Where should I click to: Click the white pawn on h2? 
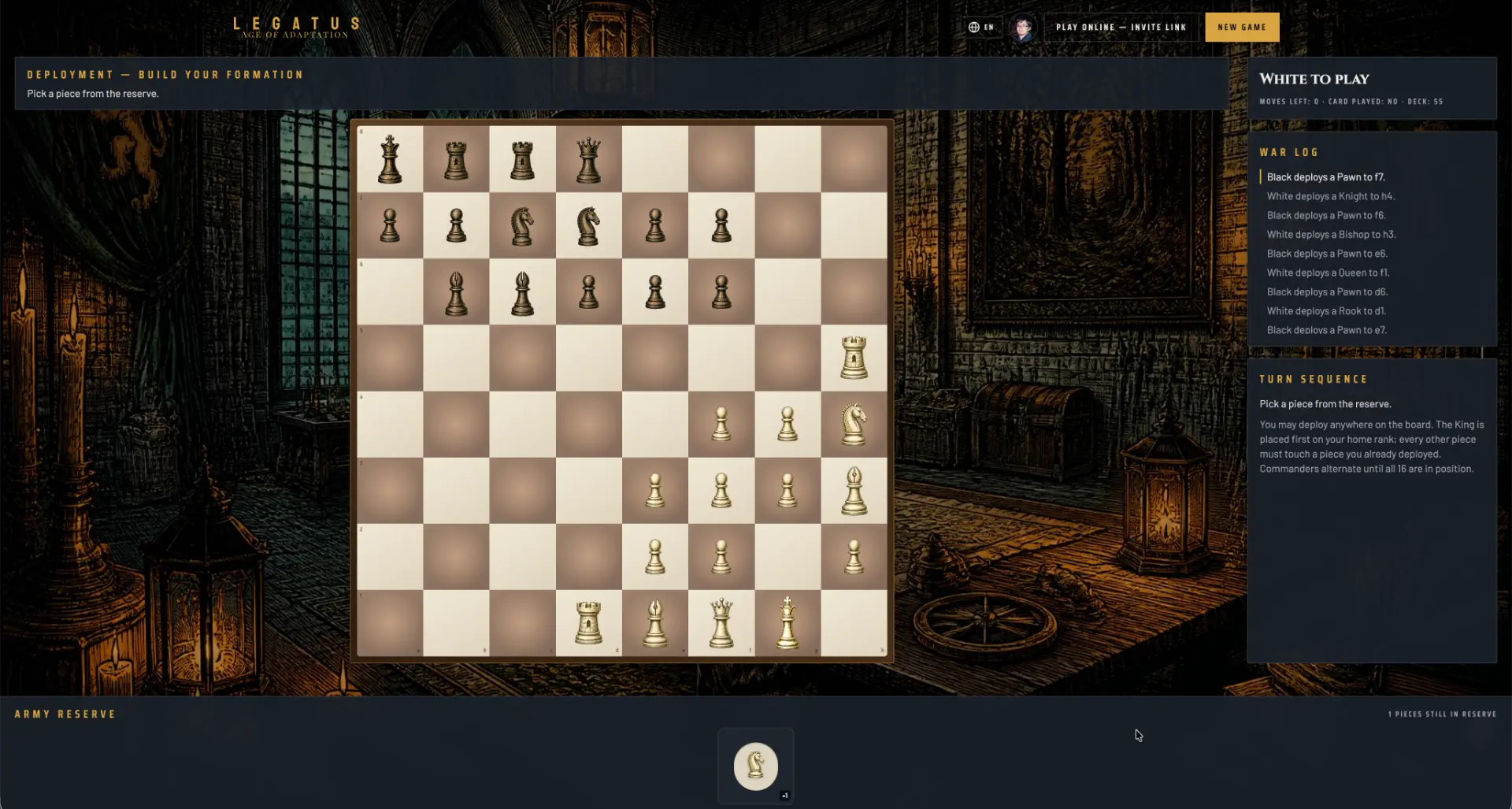tap(854, 556)
